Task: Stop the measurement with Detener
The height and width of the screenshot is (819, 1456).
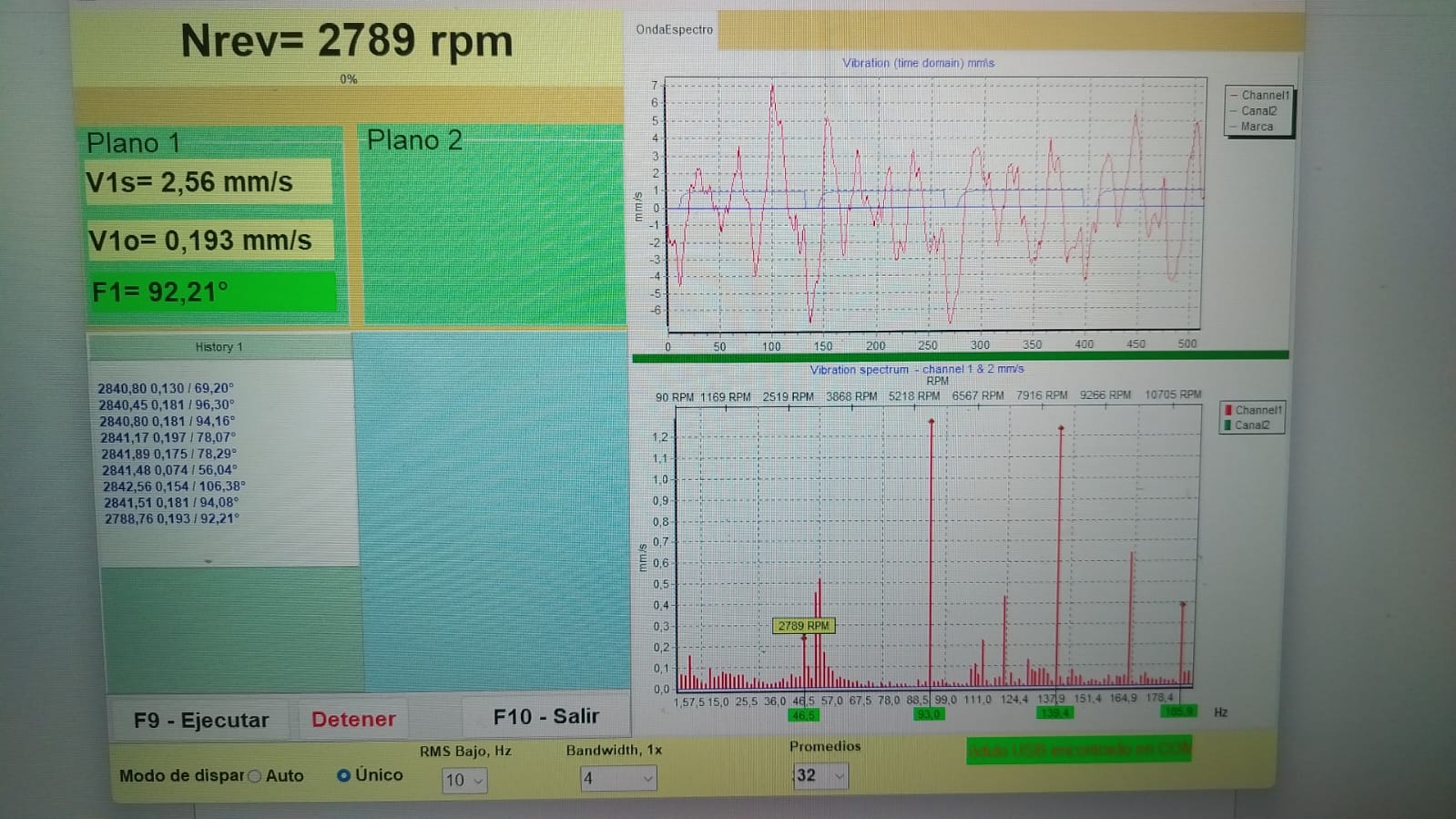Action: click(353, 720)
